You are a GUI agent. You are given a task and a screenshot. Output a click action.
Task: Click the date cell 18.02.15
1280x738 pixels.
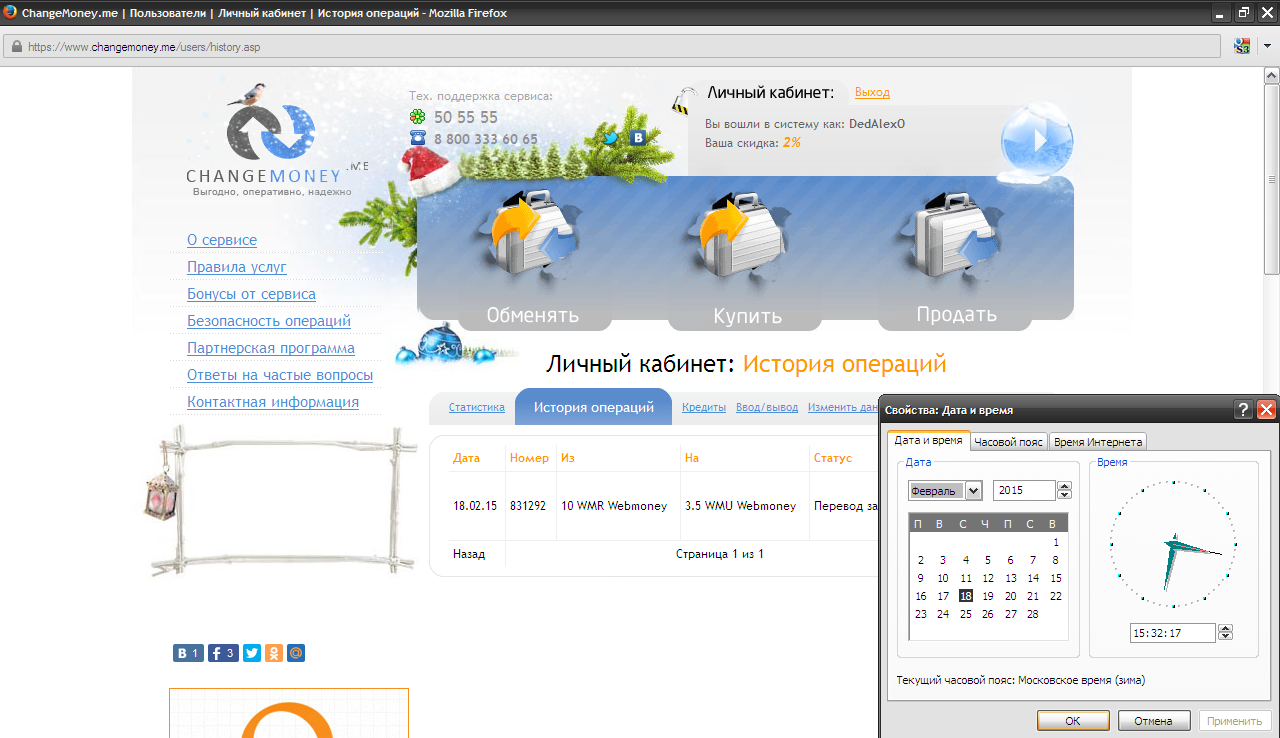[x=475, y=506]
